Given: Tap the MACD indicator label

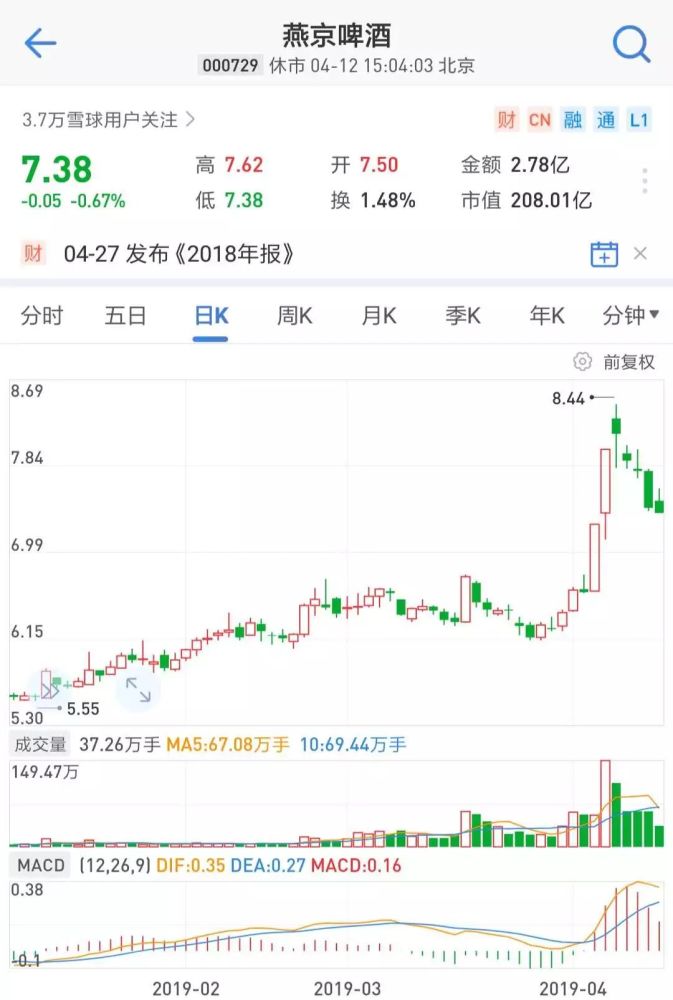Looking at the screenshot, I should pos(41,865).
